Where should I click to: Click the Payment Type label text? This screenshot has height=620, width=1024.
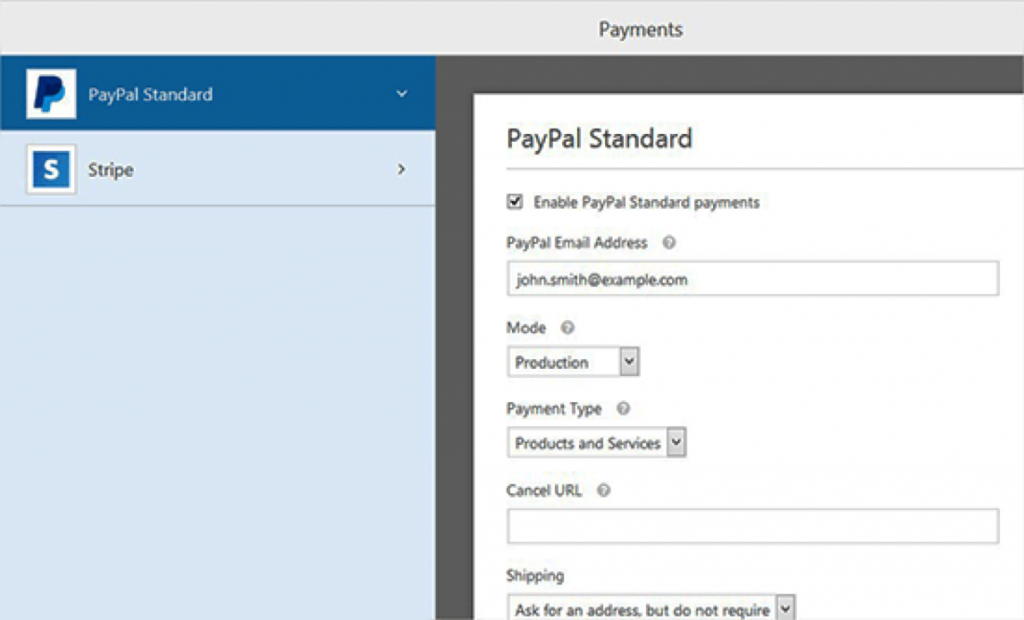click(x=554, y=409)
